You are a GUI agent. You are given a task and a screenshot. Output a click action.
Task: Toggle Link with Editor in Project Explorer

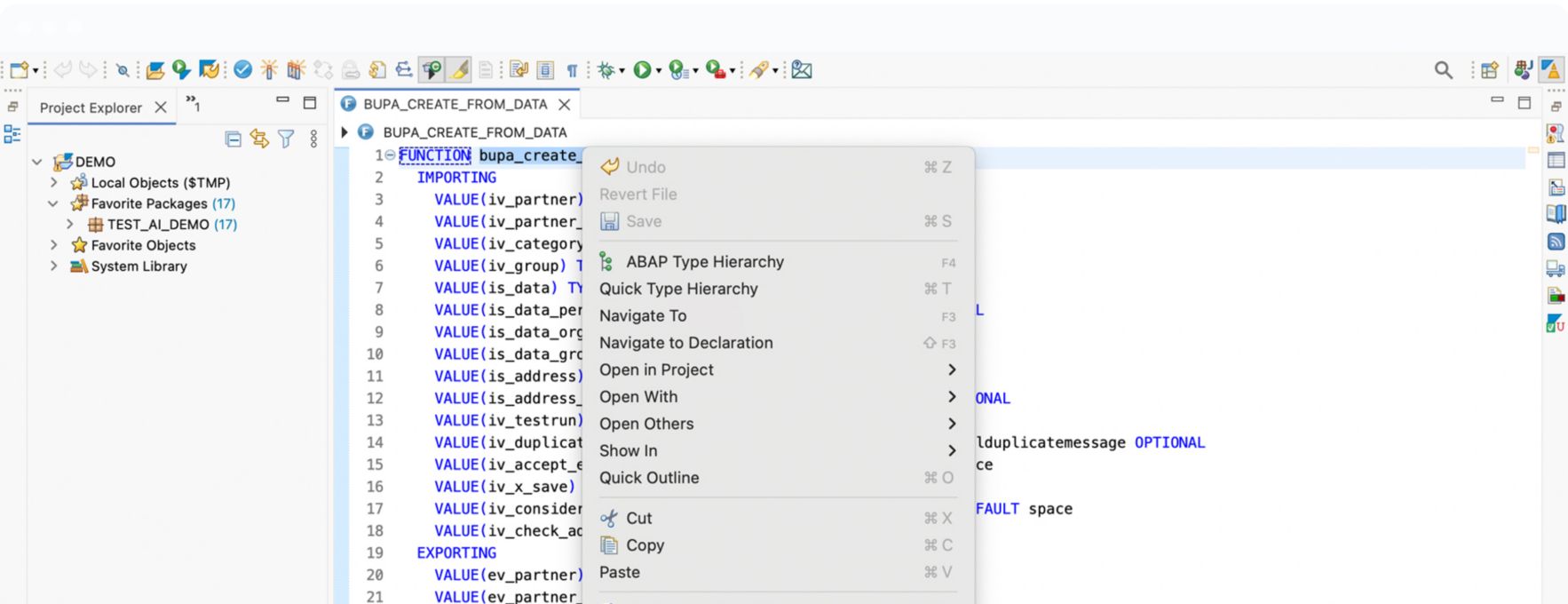(x=259, y=139)
